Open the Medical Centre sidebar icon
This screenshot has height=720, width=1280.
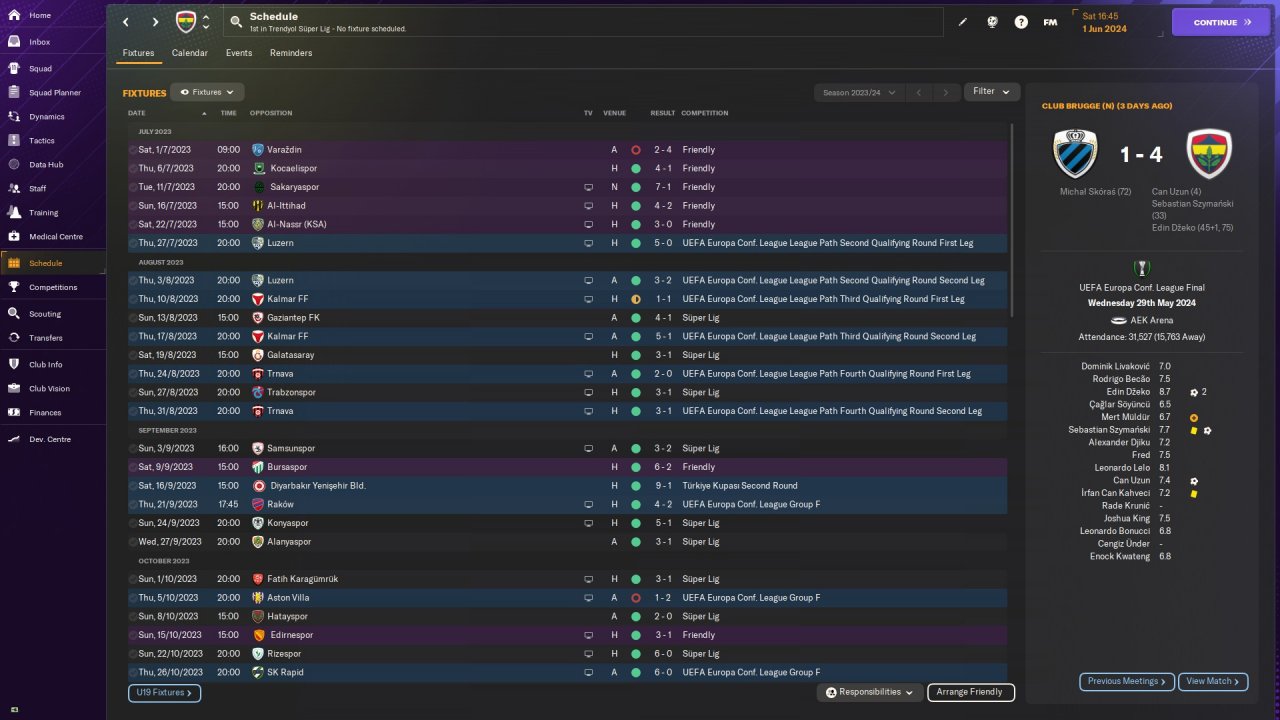point(14,237)
